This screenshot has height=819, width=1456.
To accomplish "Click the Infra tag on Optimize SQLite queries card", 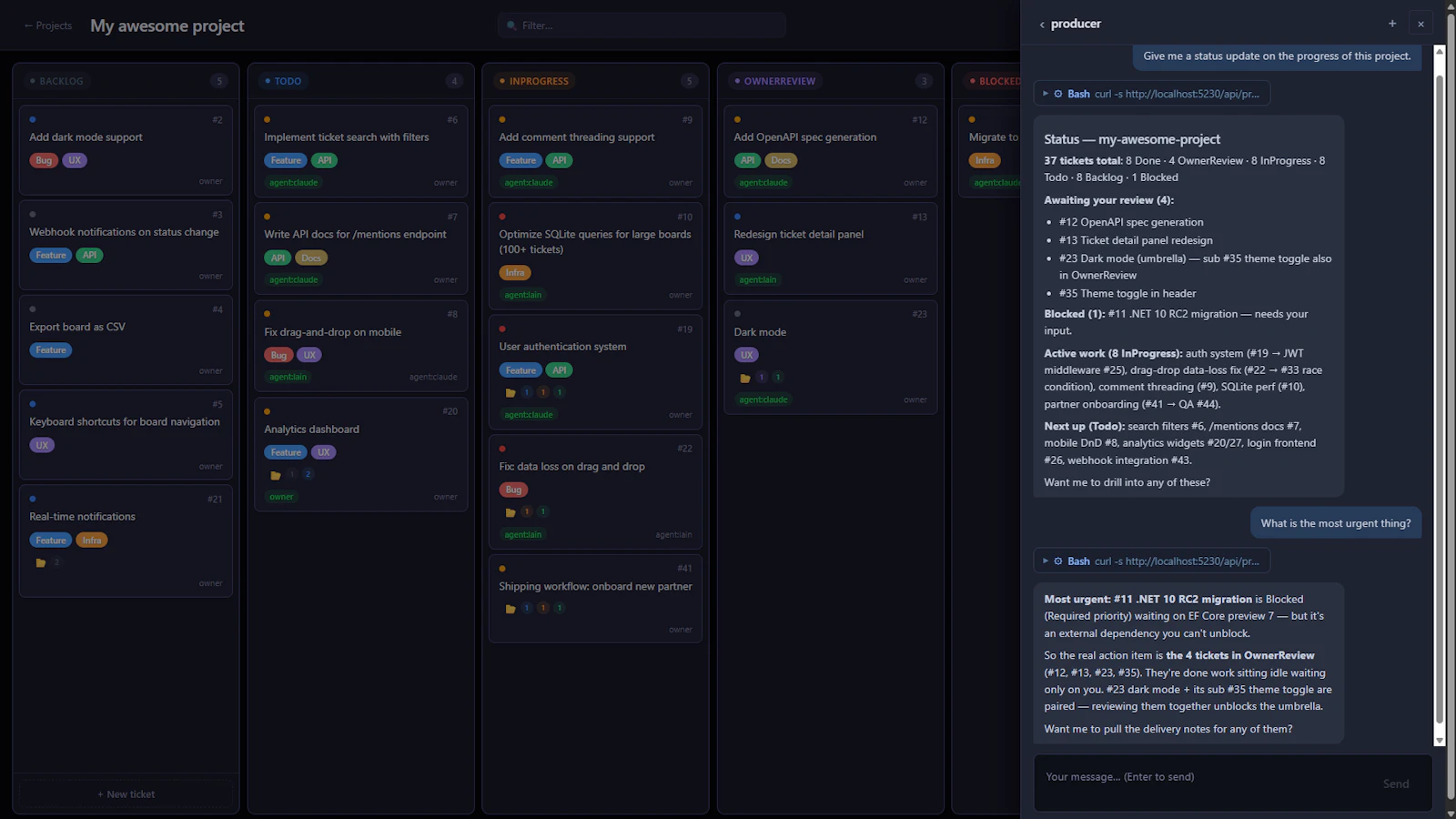I will pos(515,273).
